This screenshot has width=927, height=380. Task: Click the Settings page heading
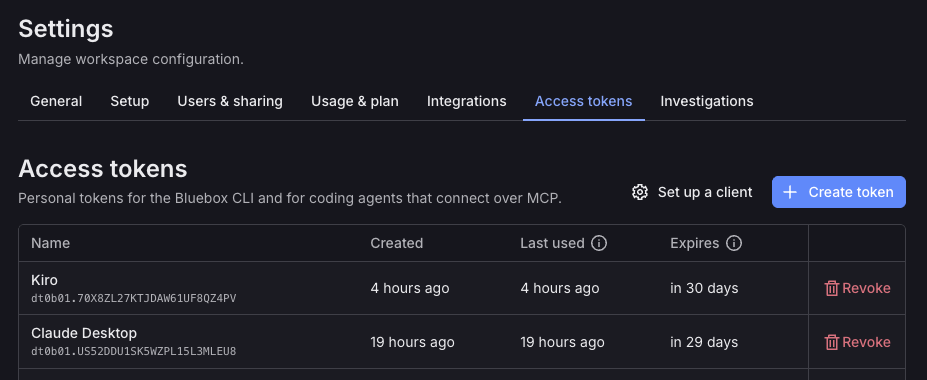[x=66, y=29]
